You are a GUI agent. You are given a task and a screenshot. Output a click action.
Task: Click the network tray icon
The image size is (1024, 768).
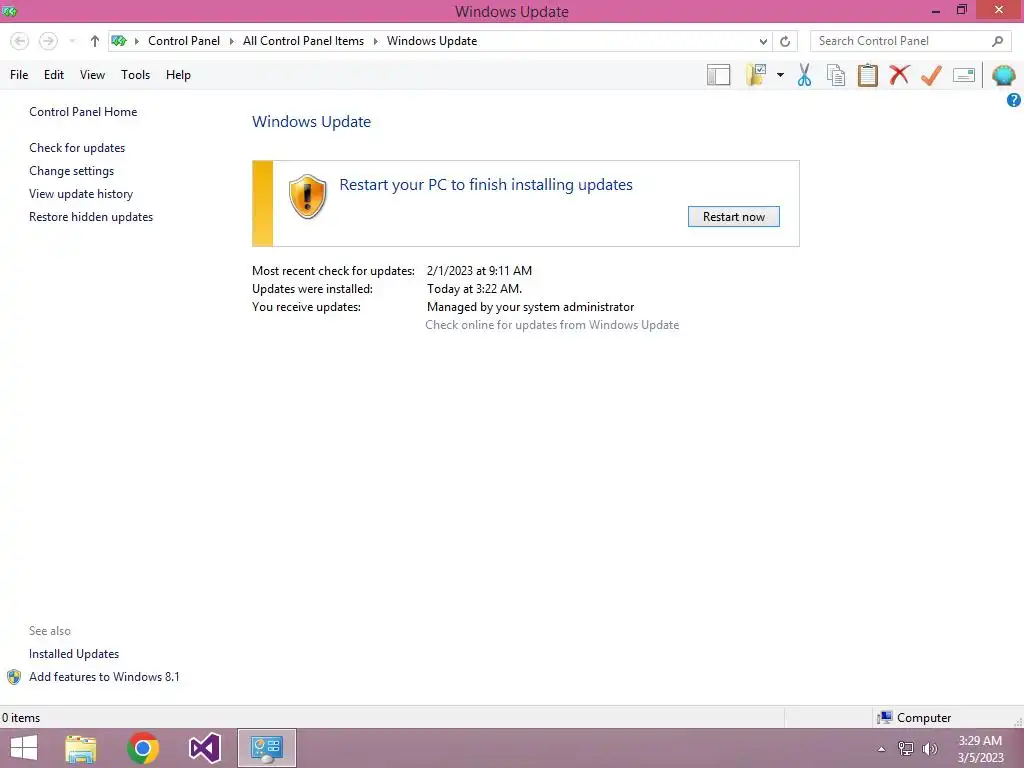click(906, 749)
